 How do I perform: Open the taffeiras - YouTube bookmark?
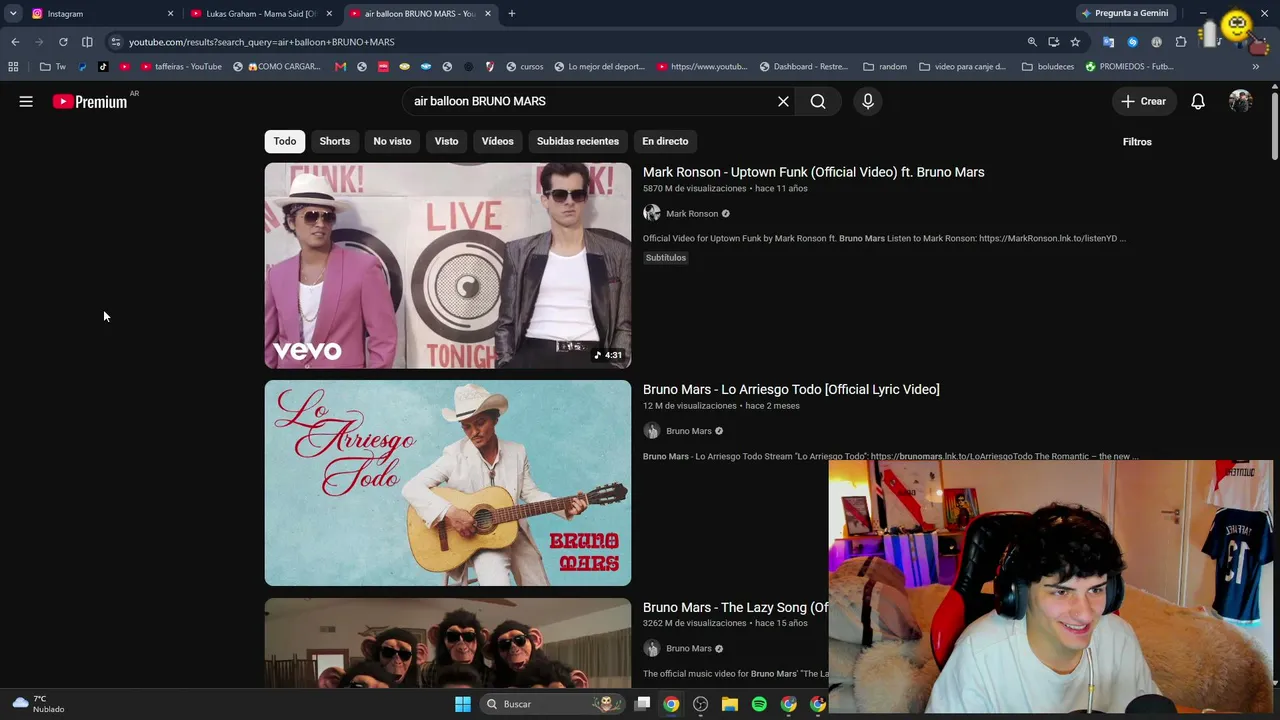(181, 67)
